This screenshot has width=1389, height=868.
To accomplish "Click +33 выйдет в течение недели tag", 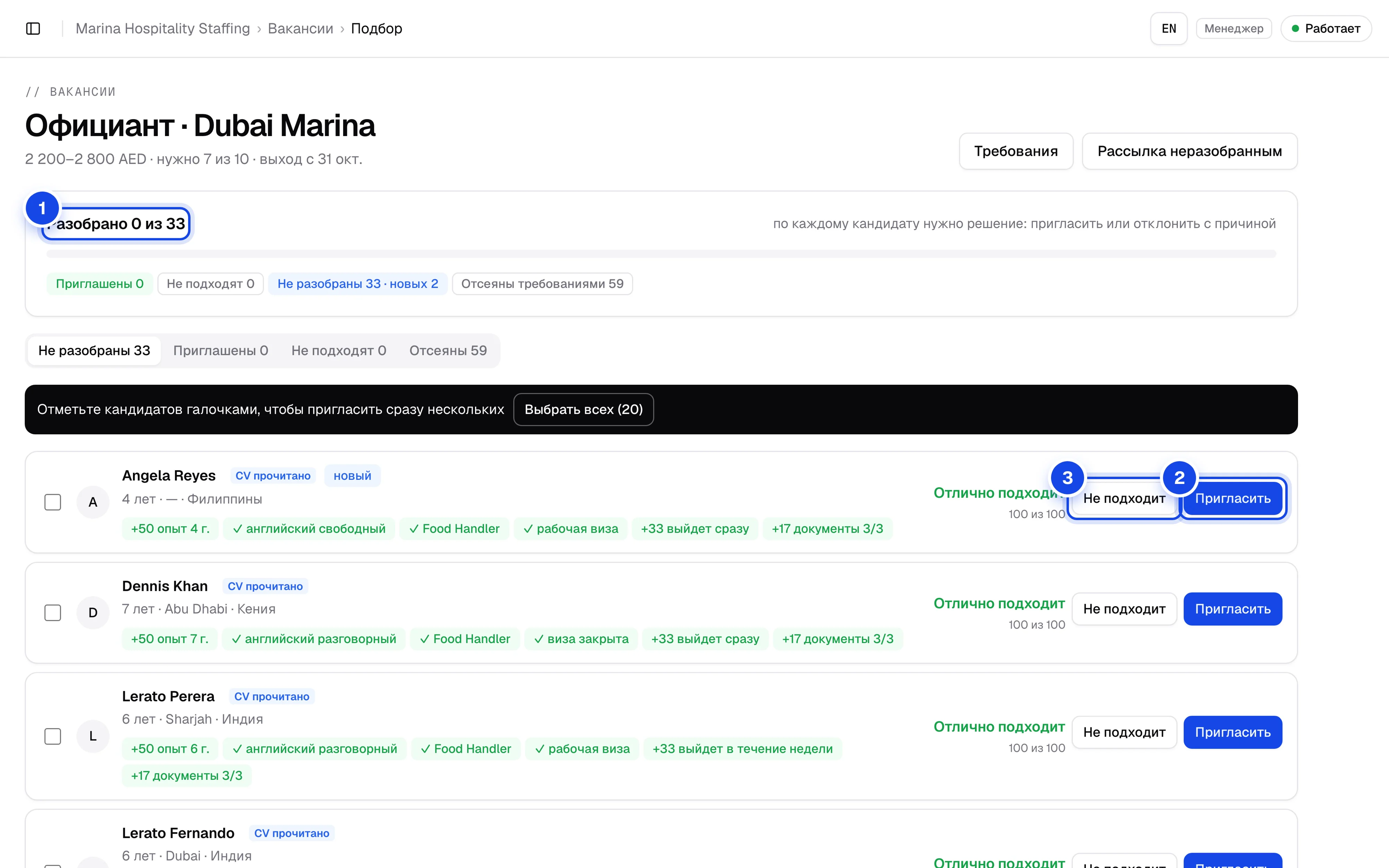I will (743, 749).
